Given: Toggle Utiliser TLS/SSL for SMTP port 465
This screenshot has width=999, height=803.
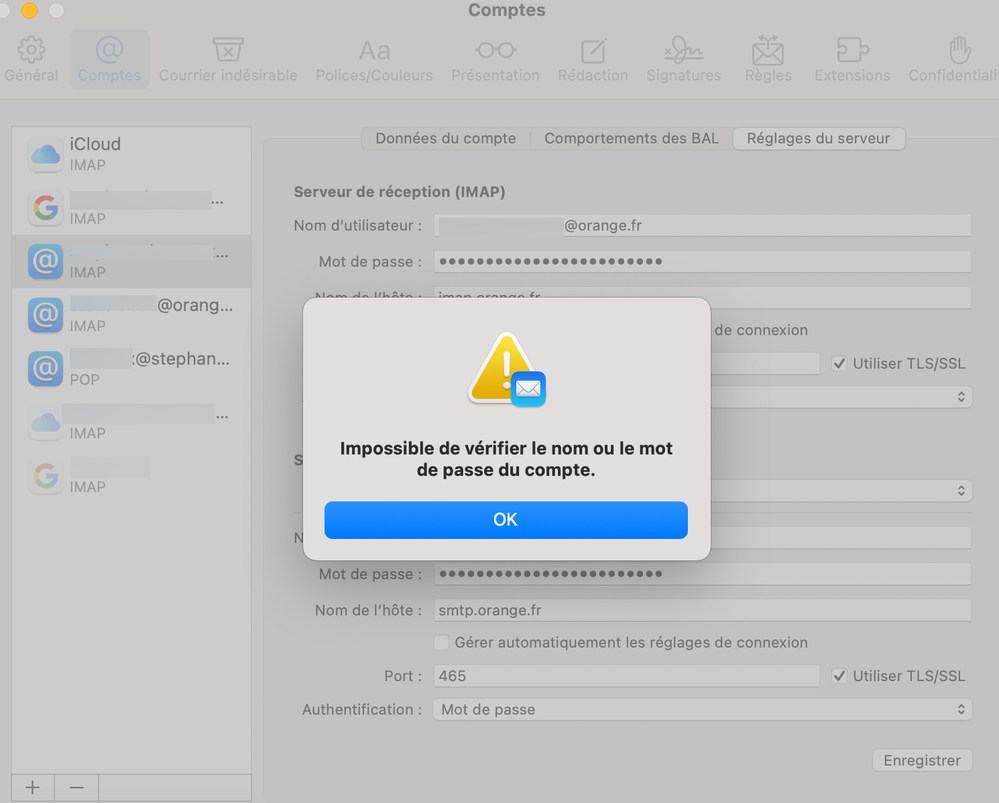Looking at the screenshot, I should click(839, 676).
